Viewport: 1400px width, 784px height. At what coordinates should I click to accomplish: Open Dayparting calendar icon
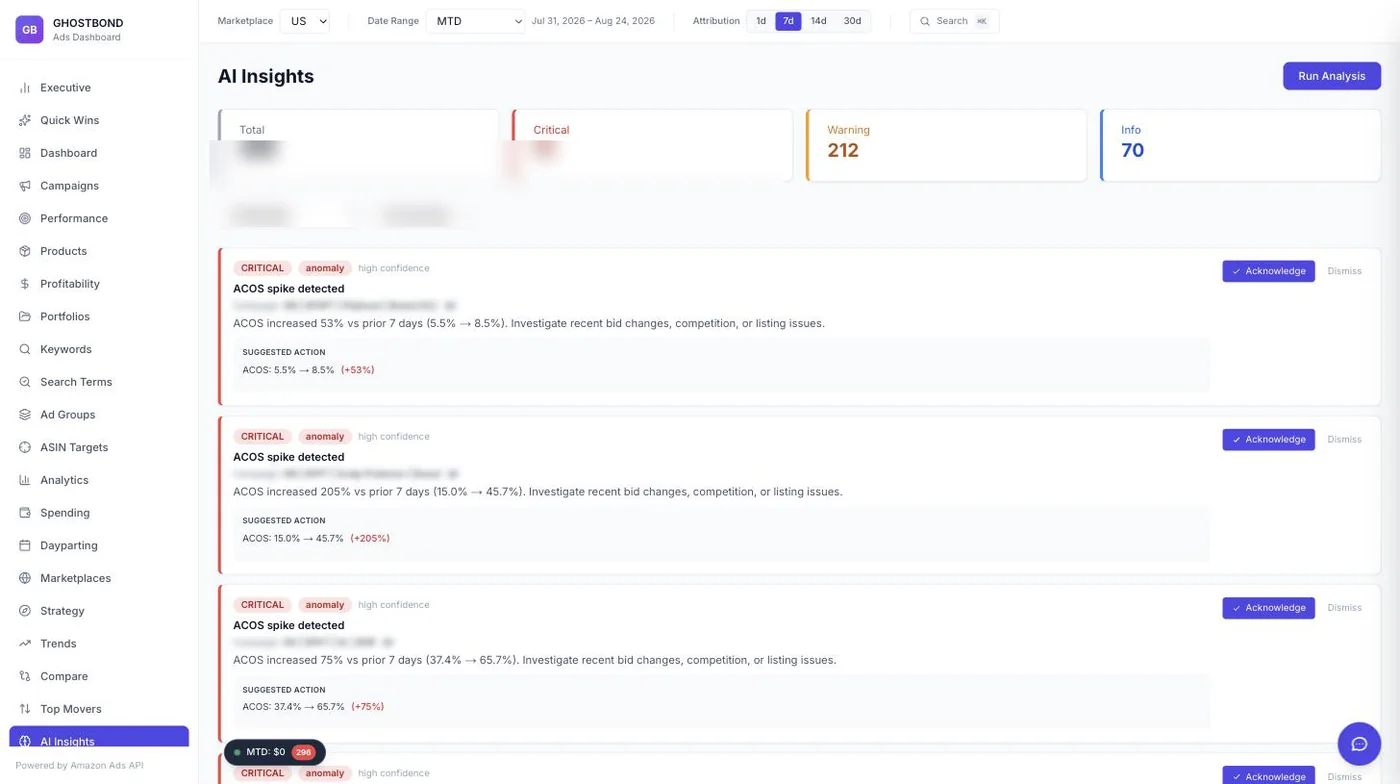(x=25, y=546)
